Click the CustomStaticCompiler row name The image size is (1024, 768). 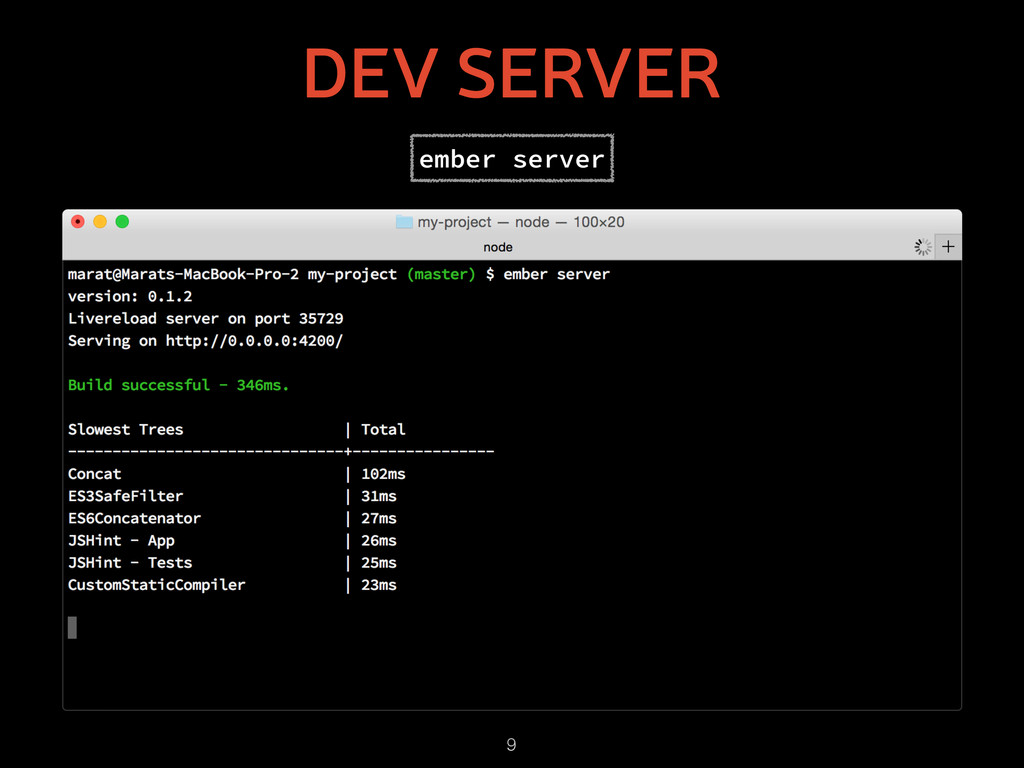[x=157, y=585]
